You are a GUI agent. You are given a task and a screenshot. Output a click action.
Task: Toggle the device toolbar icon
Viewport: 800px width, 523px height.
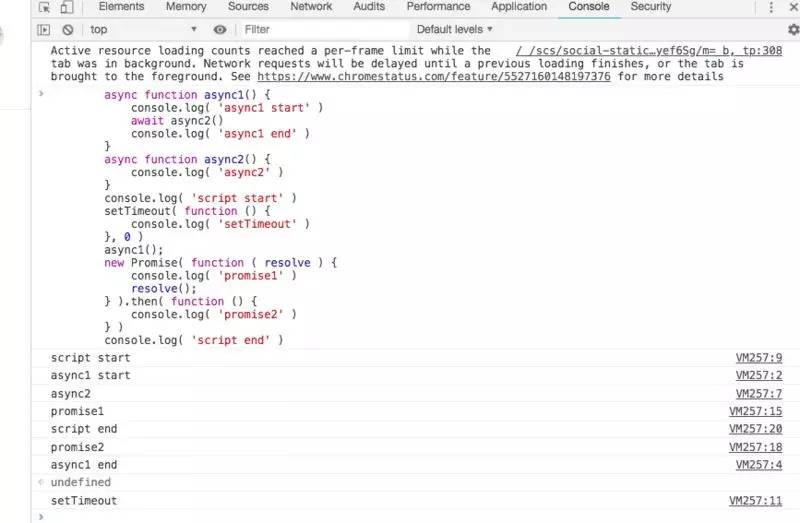66,7
